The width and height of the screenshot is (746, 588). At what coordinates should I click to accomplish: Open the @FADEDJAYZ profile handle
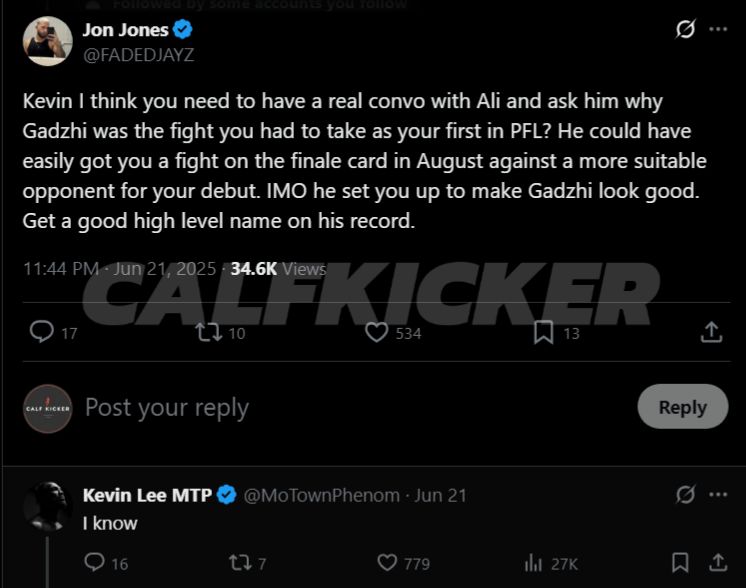pos(138,55)
